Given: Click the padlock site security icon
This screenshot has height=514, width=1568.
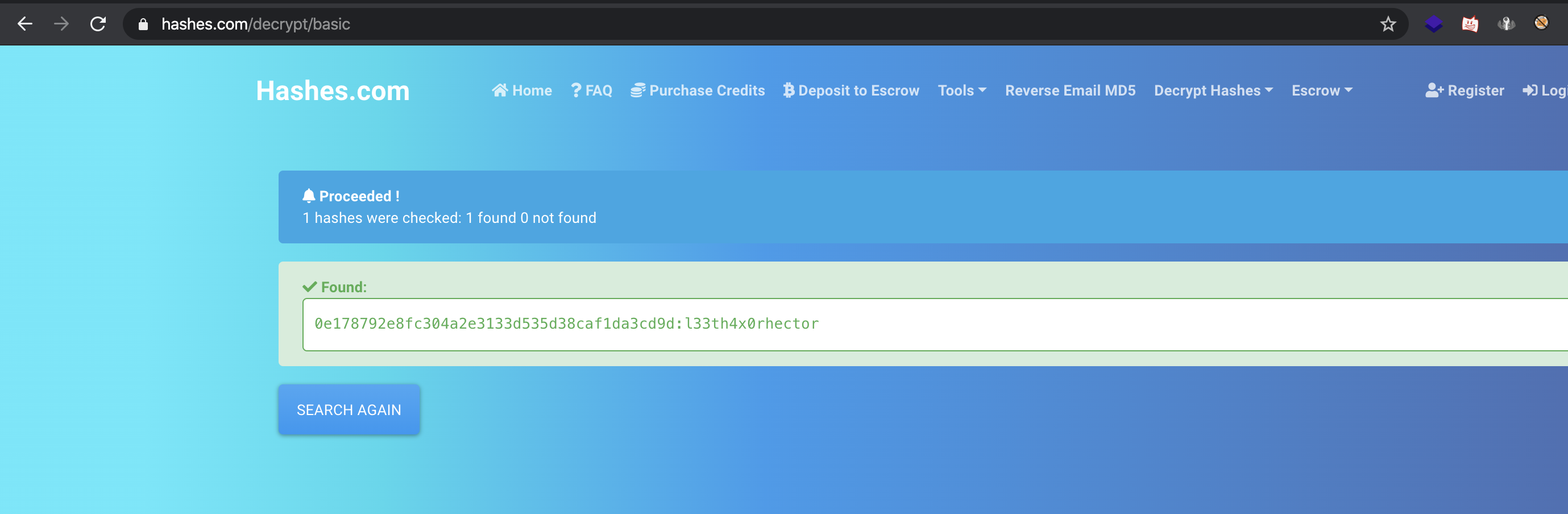Looking at the screenshot, I should pos(143,24).
